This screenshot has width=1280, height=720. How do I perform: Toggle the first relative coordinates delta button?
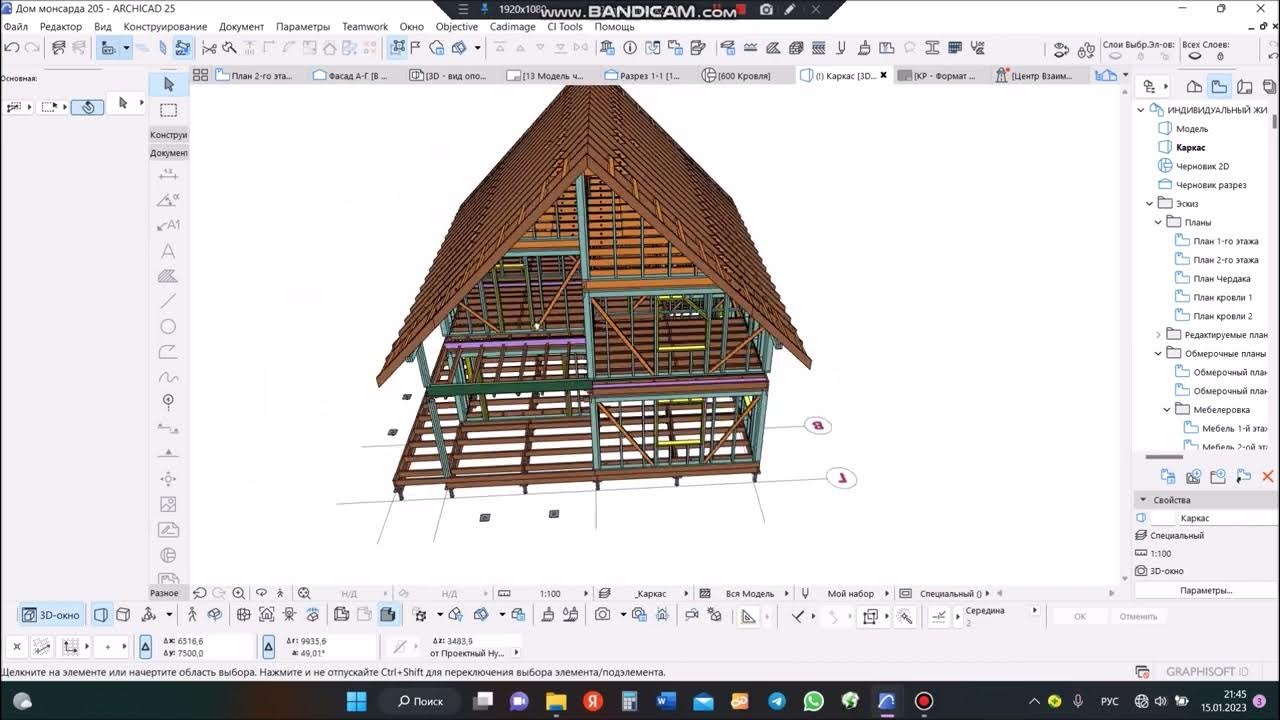[x=145, y=648]
